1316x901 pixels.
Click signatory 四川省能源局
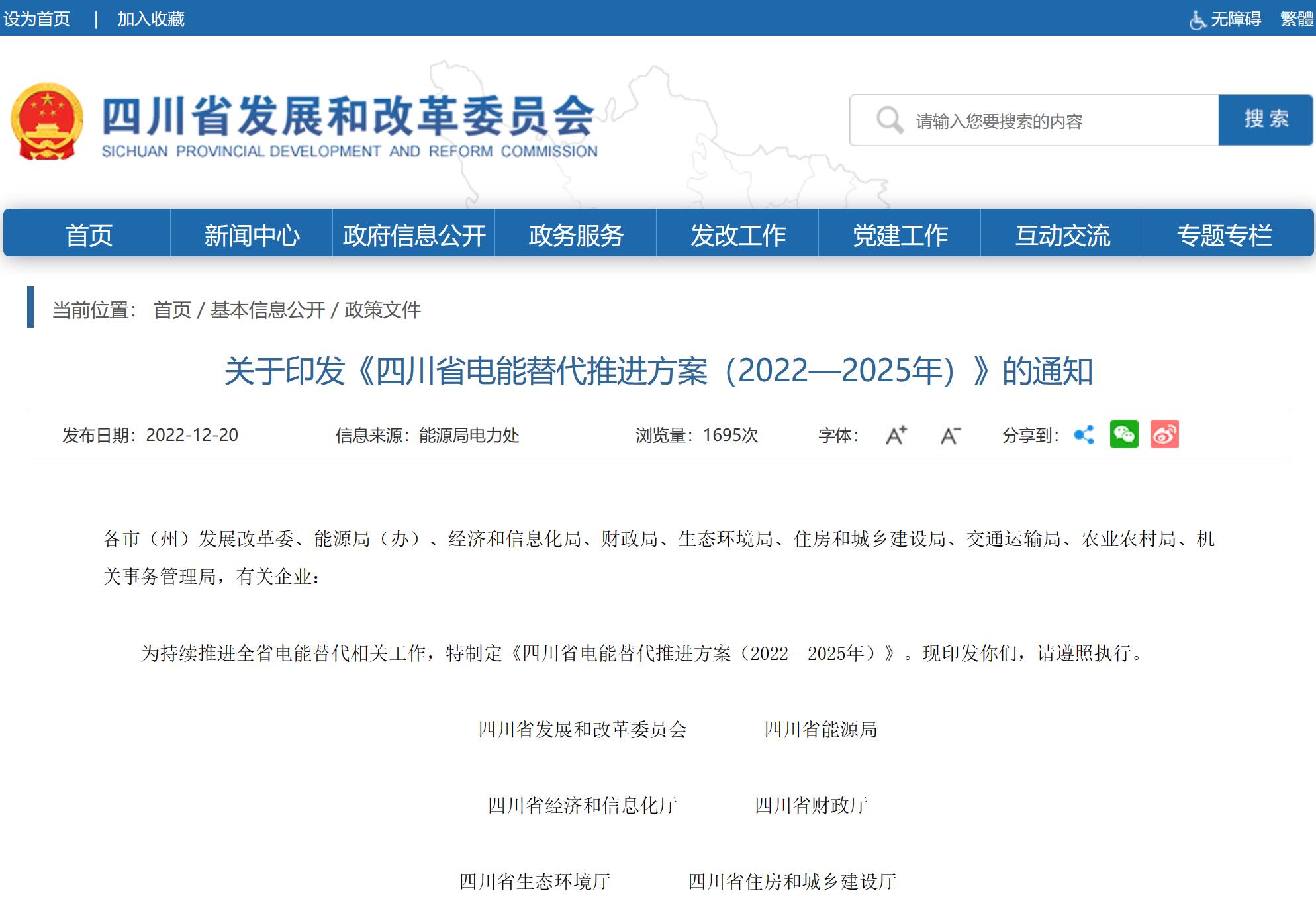[x=821, y=730]
